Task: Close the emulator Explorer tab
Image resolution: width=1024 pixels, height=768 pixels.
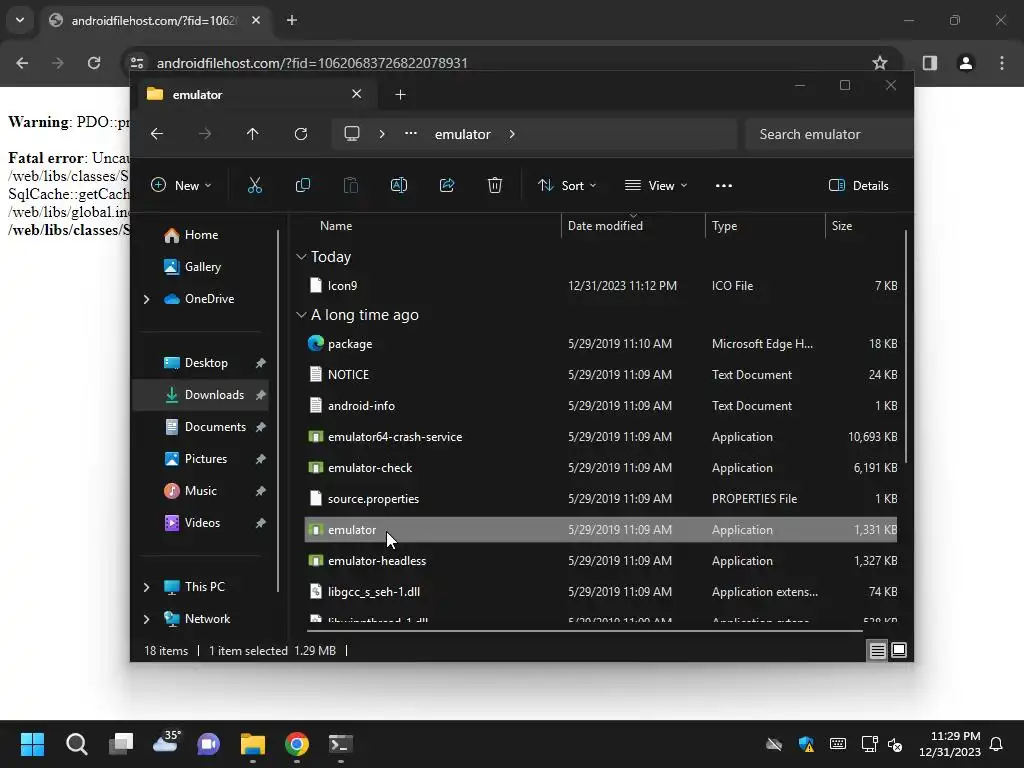Action: 357,94
